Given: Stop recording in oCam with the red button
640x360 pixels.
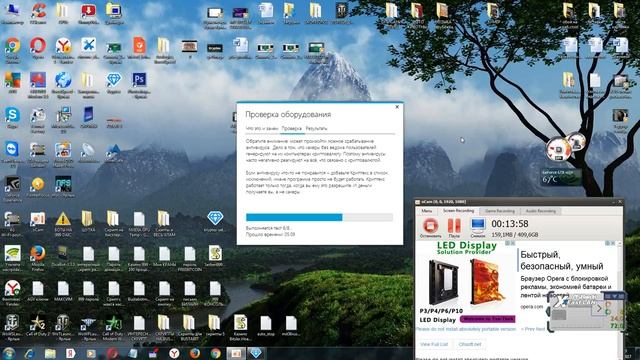Looking at the screenshot, I should click(430, 227).
